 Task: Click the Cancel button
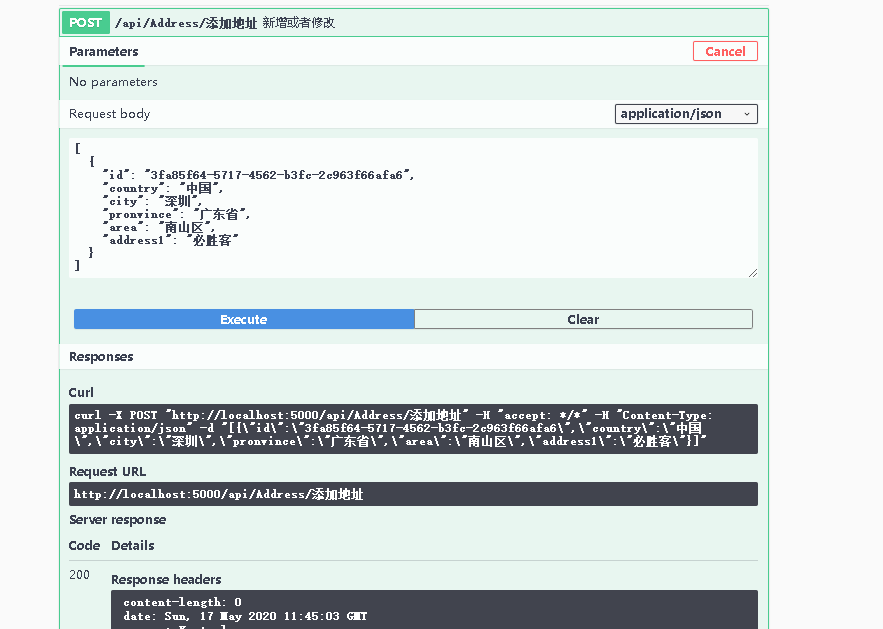[x=725, y=51]
